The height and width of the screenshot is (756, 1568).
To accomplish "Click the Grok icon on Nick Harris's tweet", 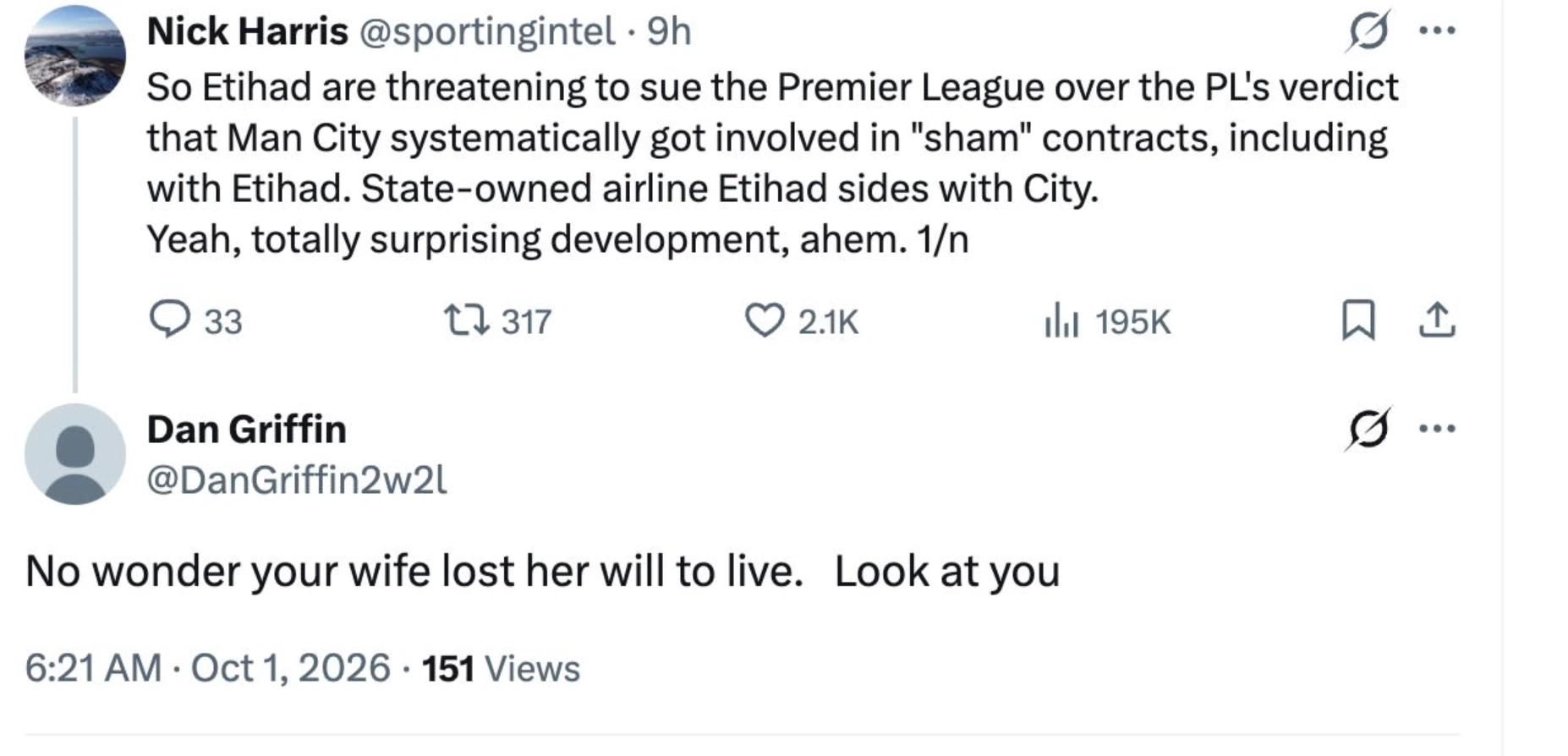I will [1368, 31].
